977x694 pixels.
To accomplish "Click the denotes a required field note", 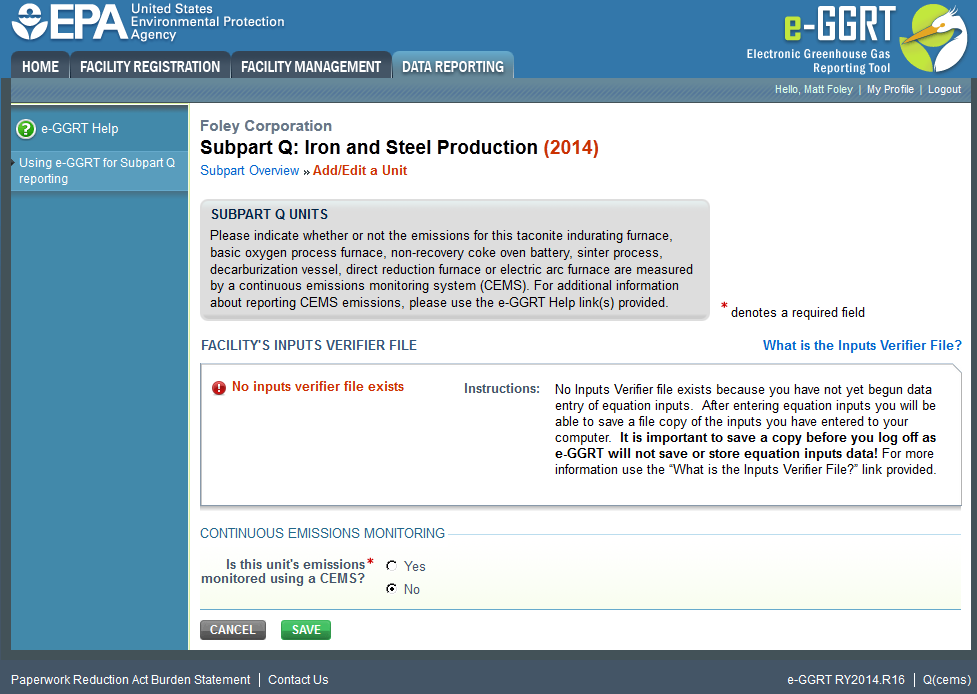I will pos(798,313).
